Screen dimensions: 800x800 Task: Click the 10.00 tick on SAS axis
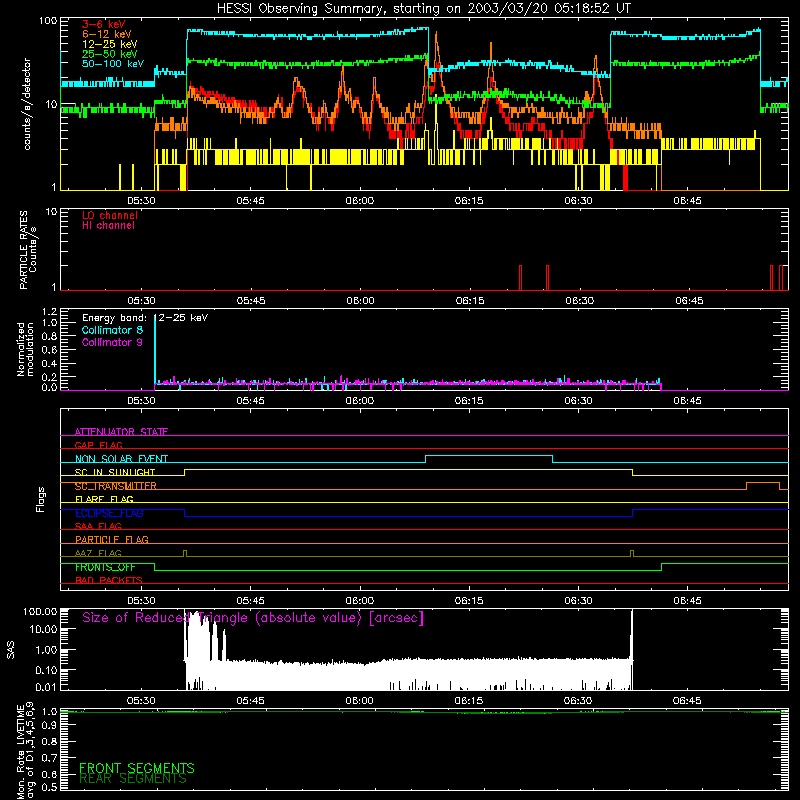point(42,629)
